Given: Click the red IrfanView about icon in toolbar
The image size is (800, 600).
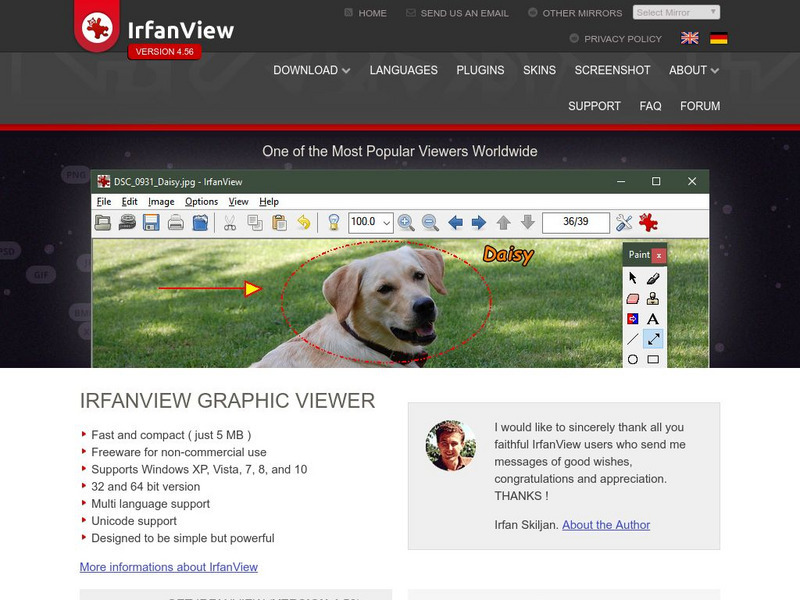Looking at the screenshot, I should (x=648, y=222).
